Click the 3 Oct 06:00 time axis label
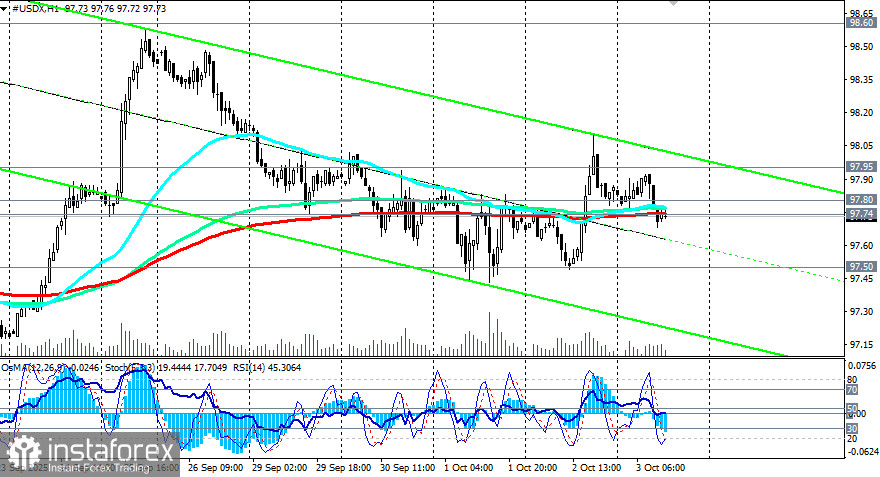 pyautogui.click(x=660, y=467)
